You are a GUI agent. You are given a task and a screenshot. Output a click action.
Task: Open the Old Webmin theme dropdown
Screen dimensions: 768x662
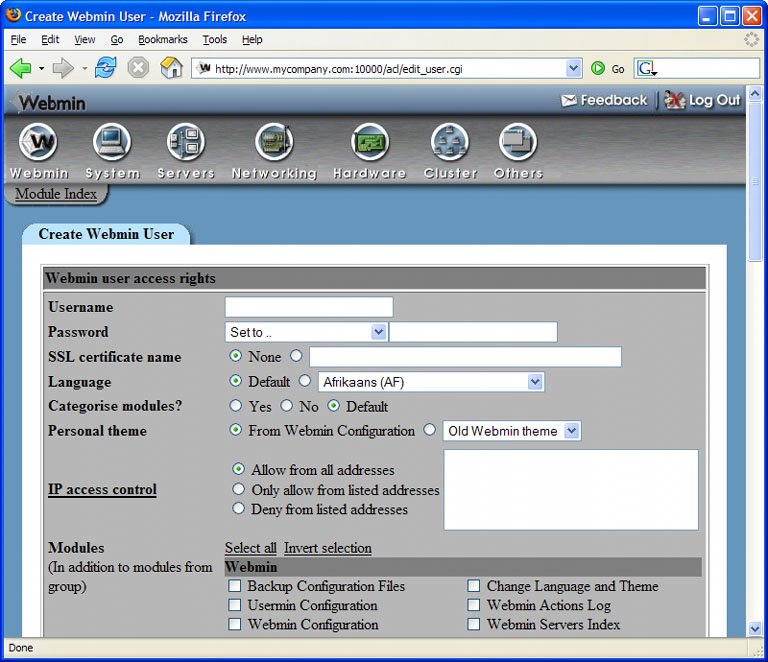tap(511, 431)
